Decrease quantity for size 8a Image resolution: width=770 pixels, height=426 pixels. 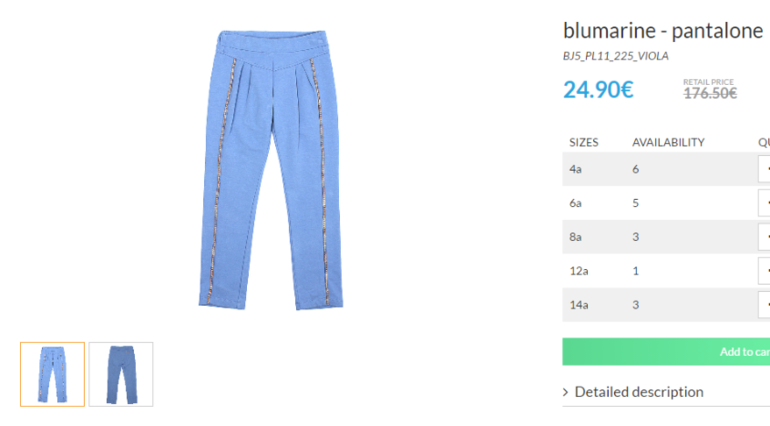pyautogui.click(x=765, y=237)
